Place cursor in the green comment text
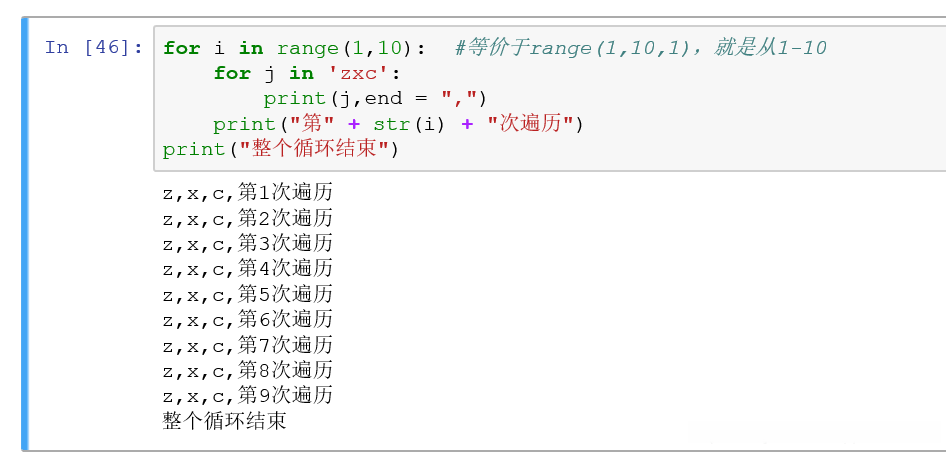Viewport: 946px width, 453px height. pyautogui.click(x=640, y=48)
